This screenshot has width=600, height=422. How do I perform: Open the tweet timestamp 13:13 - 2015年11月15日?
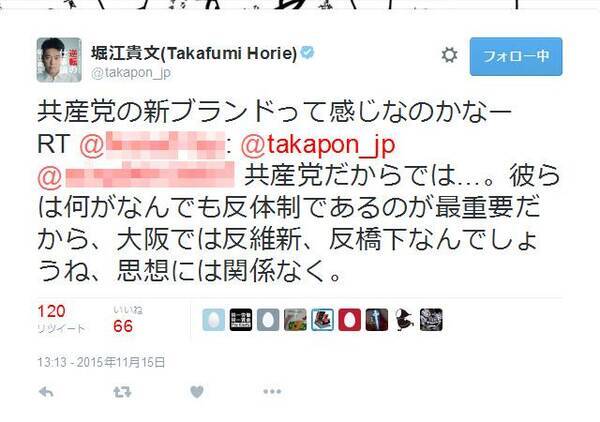(101, 362)
